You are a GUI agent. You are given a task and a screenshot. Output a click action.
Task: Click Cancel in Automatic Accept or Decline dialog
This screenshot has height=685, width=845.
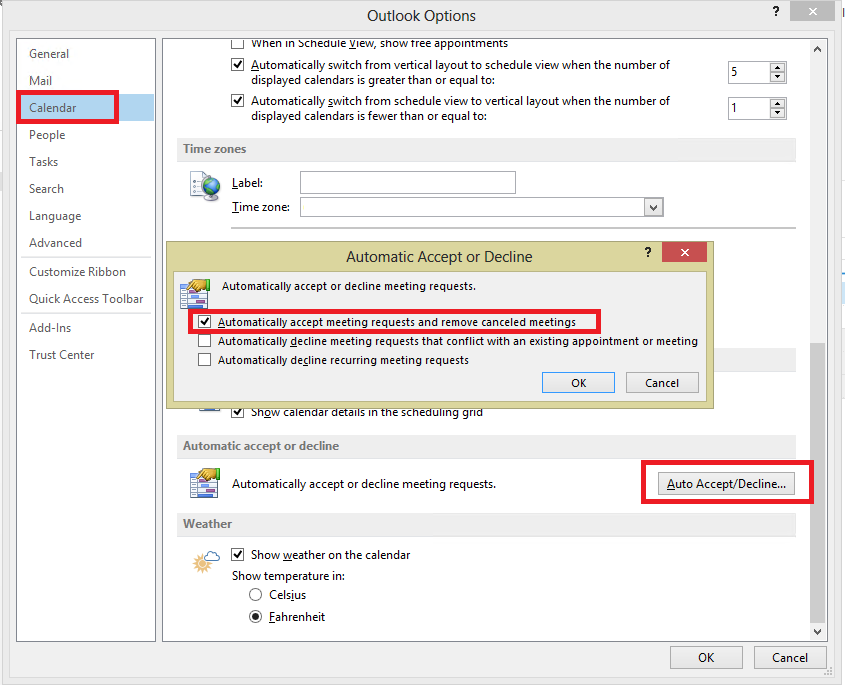click(662, 383)
